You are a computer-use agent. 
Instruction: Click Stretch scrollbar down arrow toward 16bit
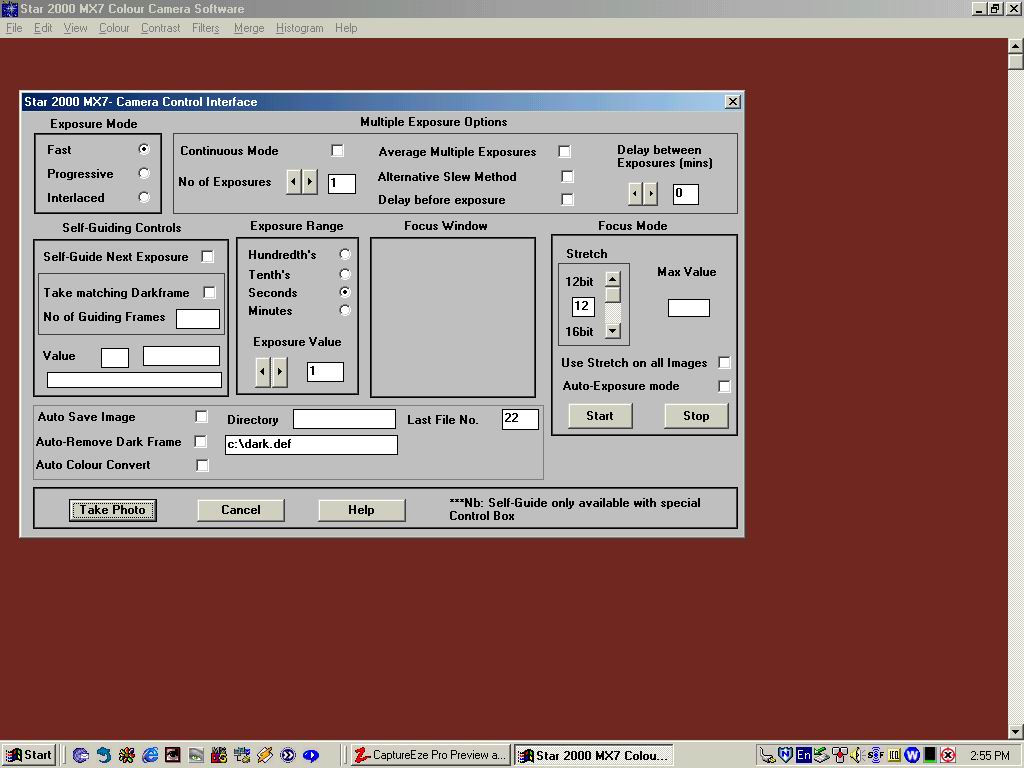tap(612, 331)
